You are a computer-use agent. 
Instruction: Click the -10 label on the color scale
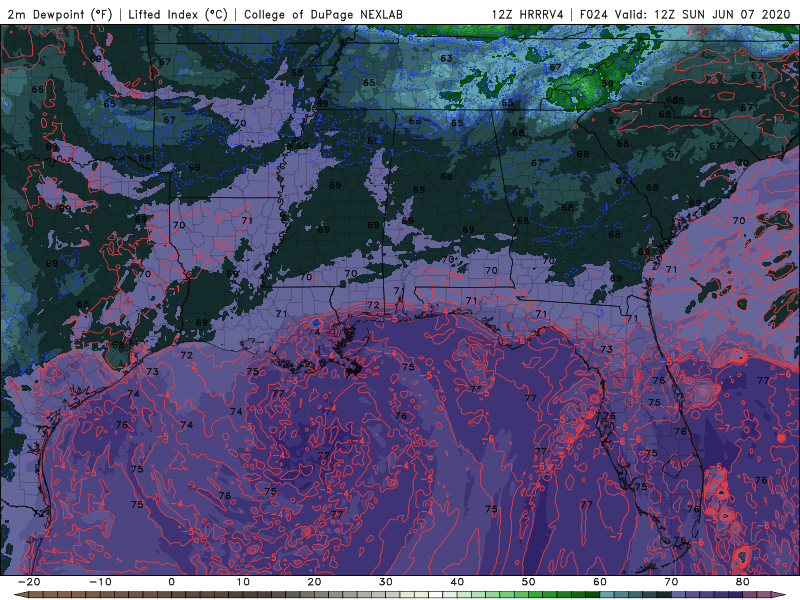100,582
